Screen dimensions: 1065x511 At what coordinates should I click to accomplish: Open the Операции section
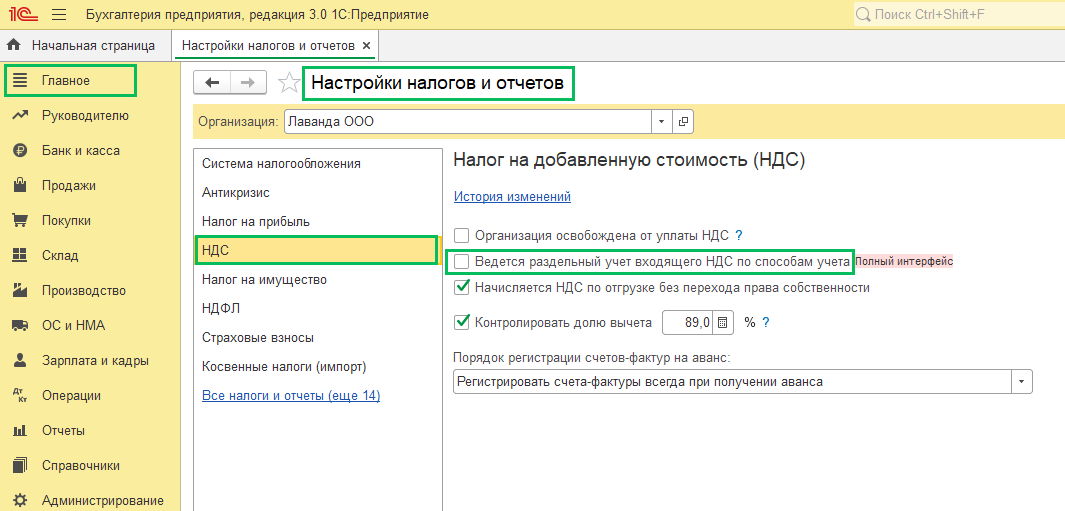(x=90, y=395)
